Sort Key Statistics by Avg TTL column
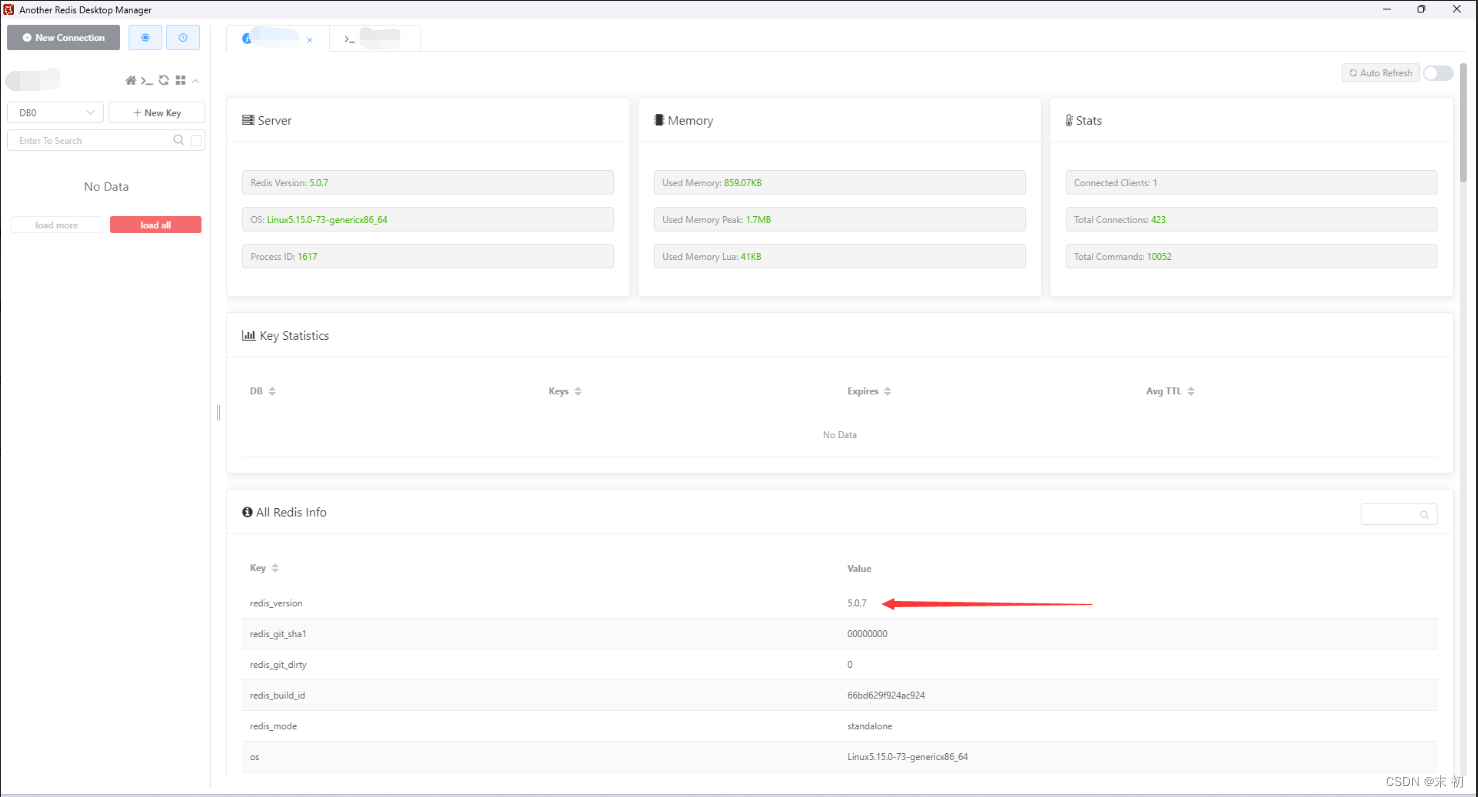This screenshot has height=797, width=1478. tap(1191, 391)
